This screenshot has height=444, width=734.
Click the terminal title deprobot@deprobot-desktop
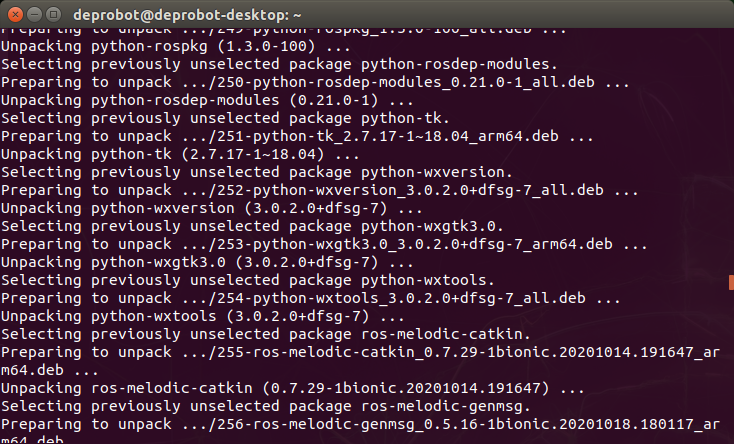click(187, 15)
